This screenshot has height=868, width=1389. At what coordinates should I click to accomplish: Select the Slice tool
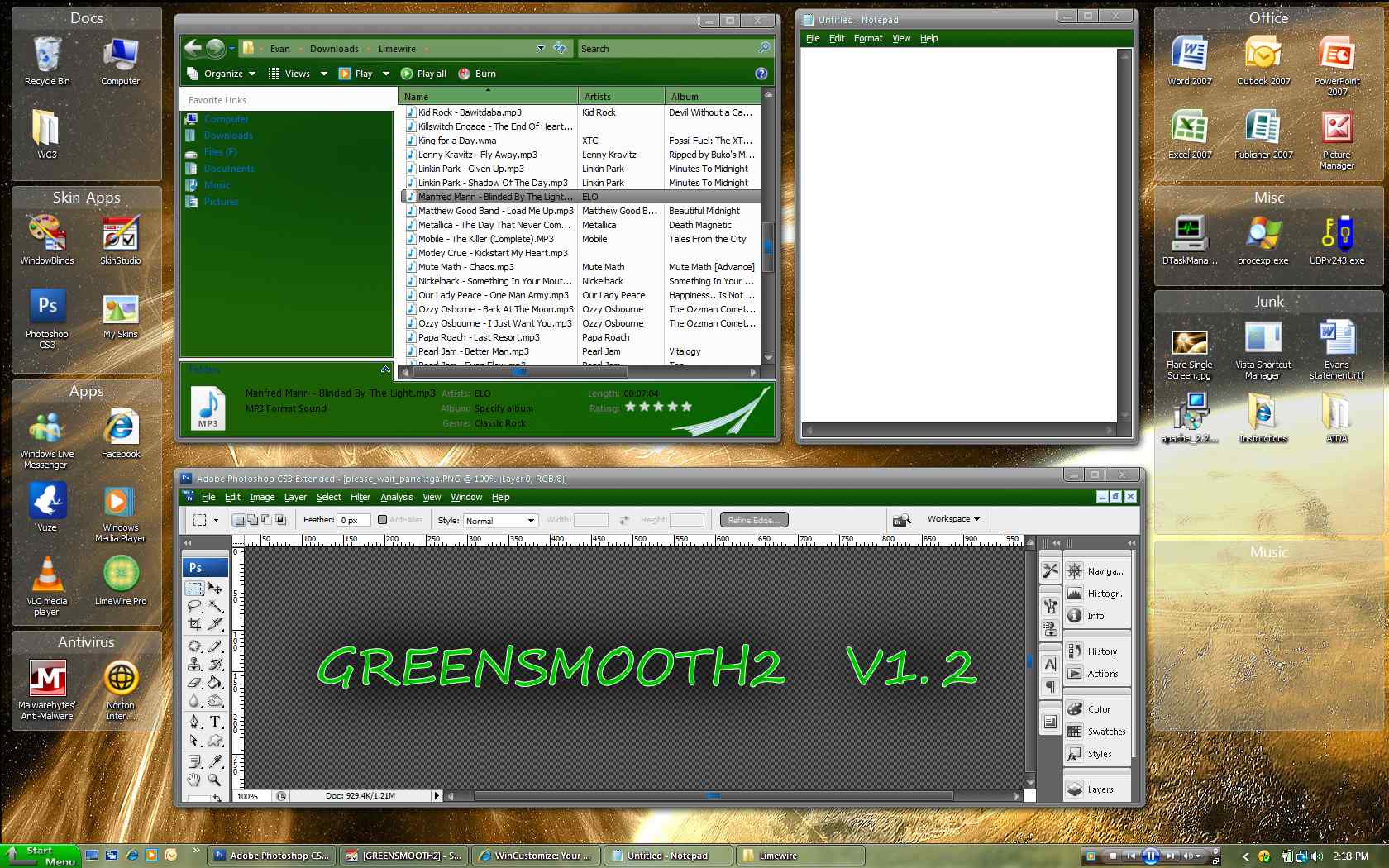(x=215, y=623)
